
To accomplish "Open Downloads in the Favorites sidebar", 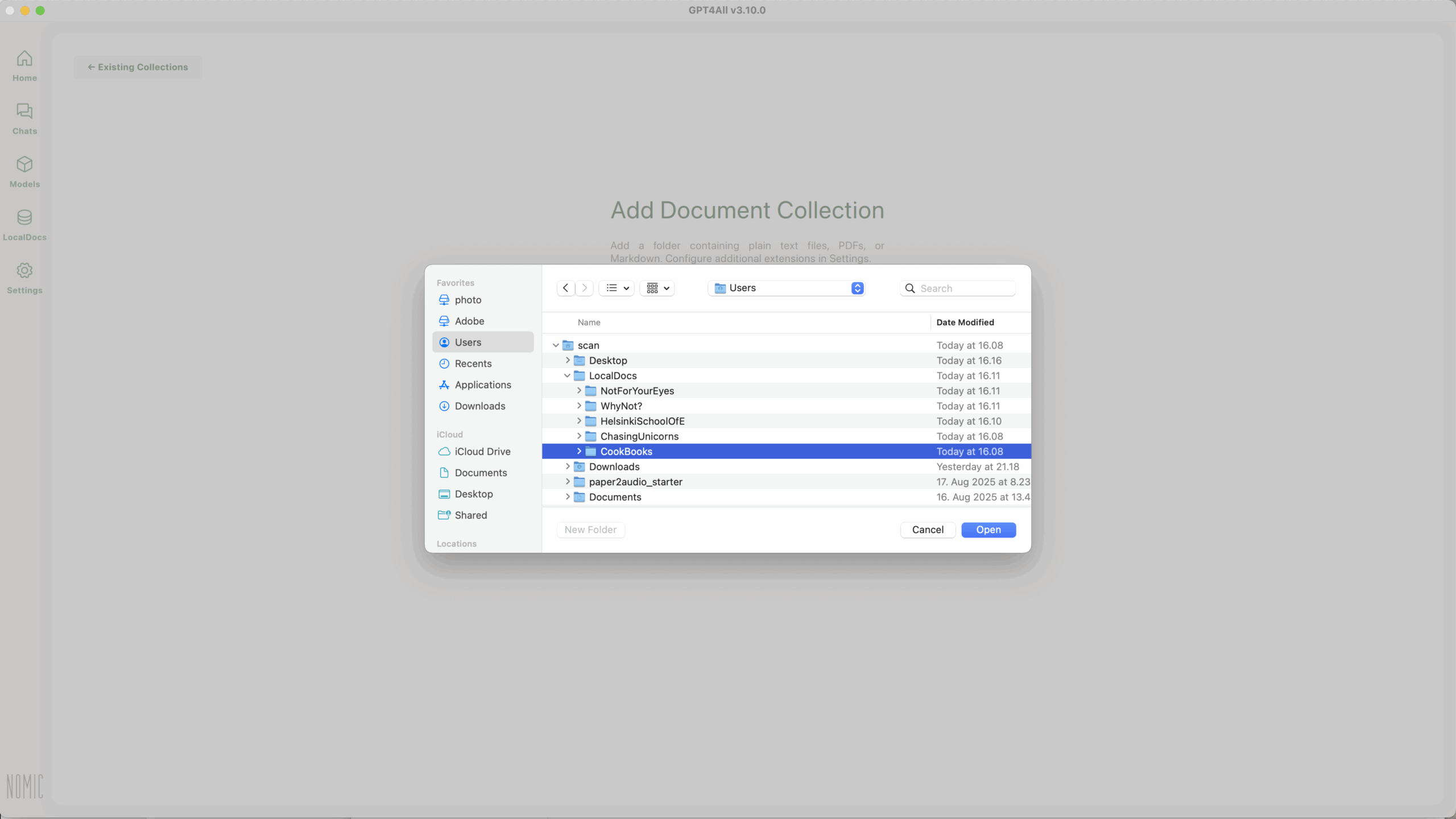I will [x=483, y=406].
